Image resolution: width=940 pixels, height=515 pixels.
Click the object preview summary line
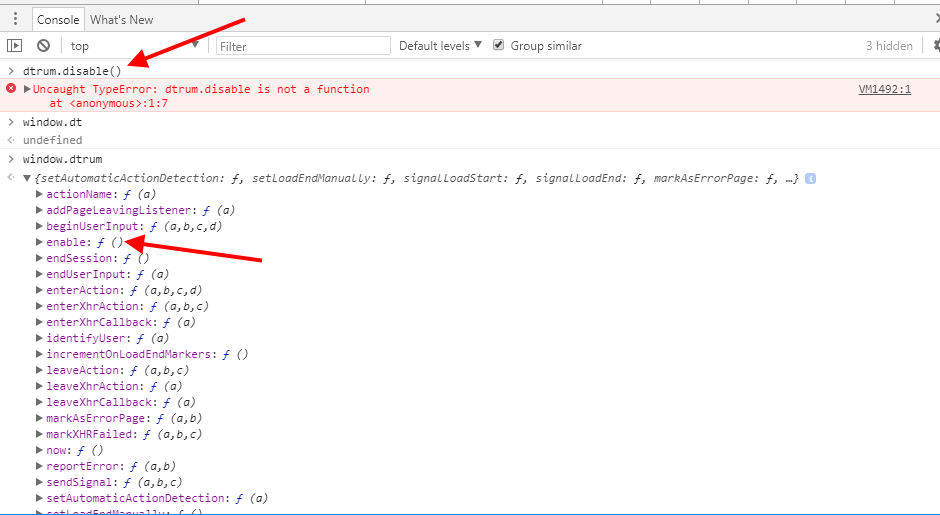pyautogui.click(x=417, y=178)
